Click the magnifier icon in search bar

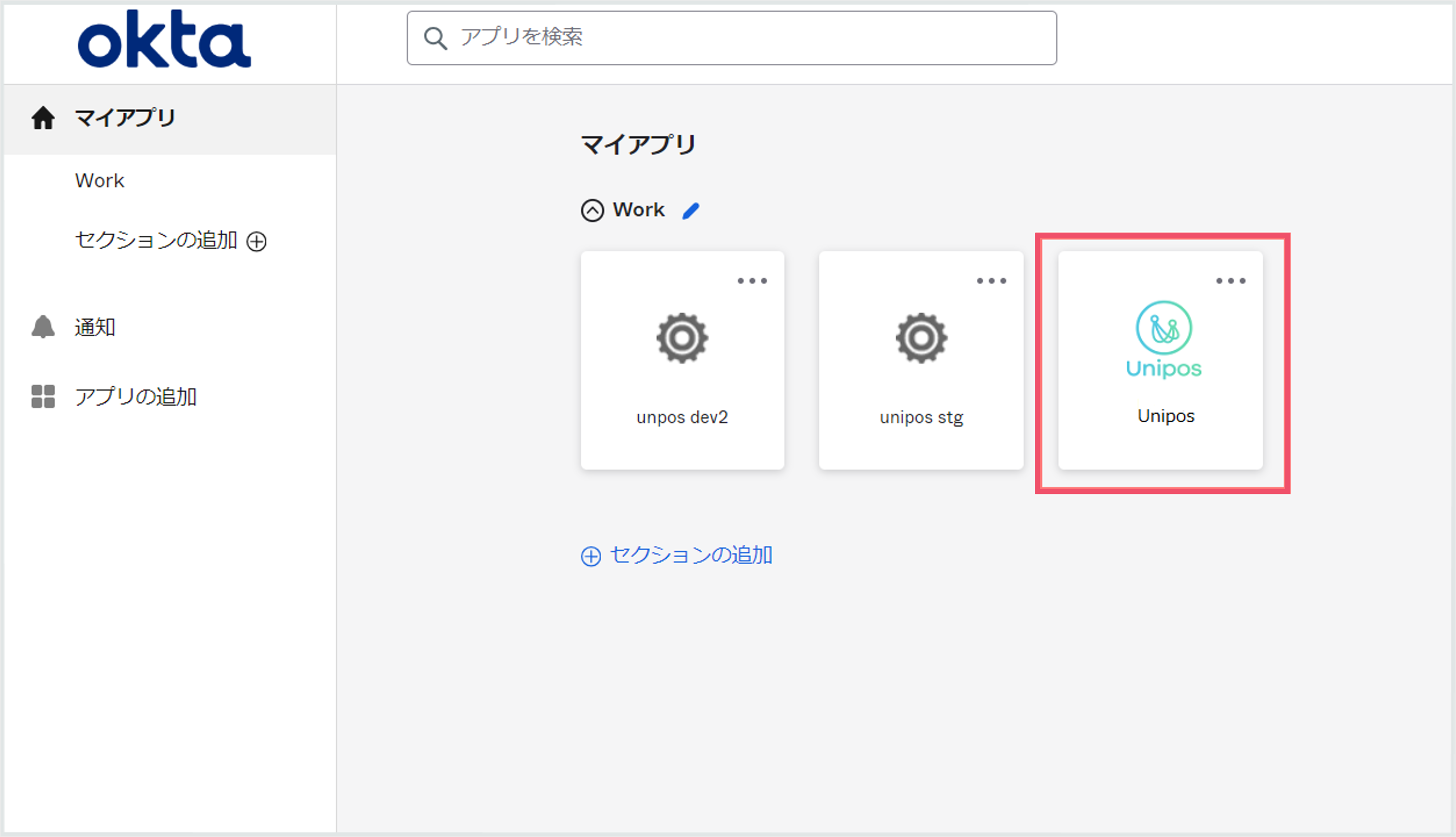435,38
